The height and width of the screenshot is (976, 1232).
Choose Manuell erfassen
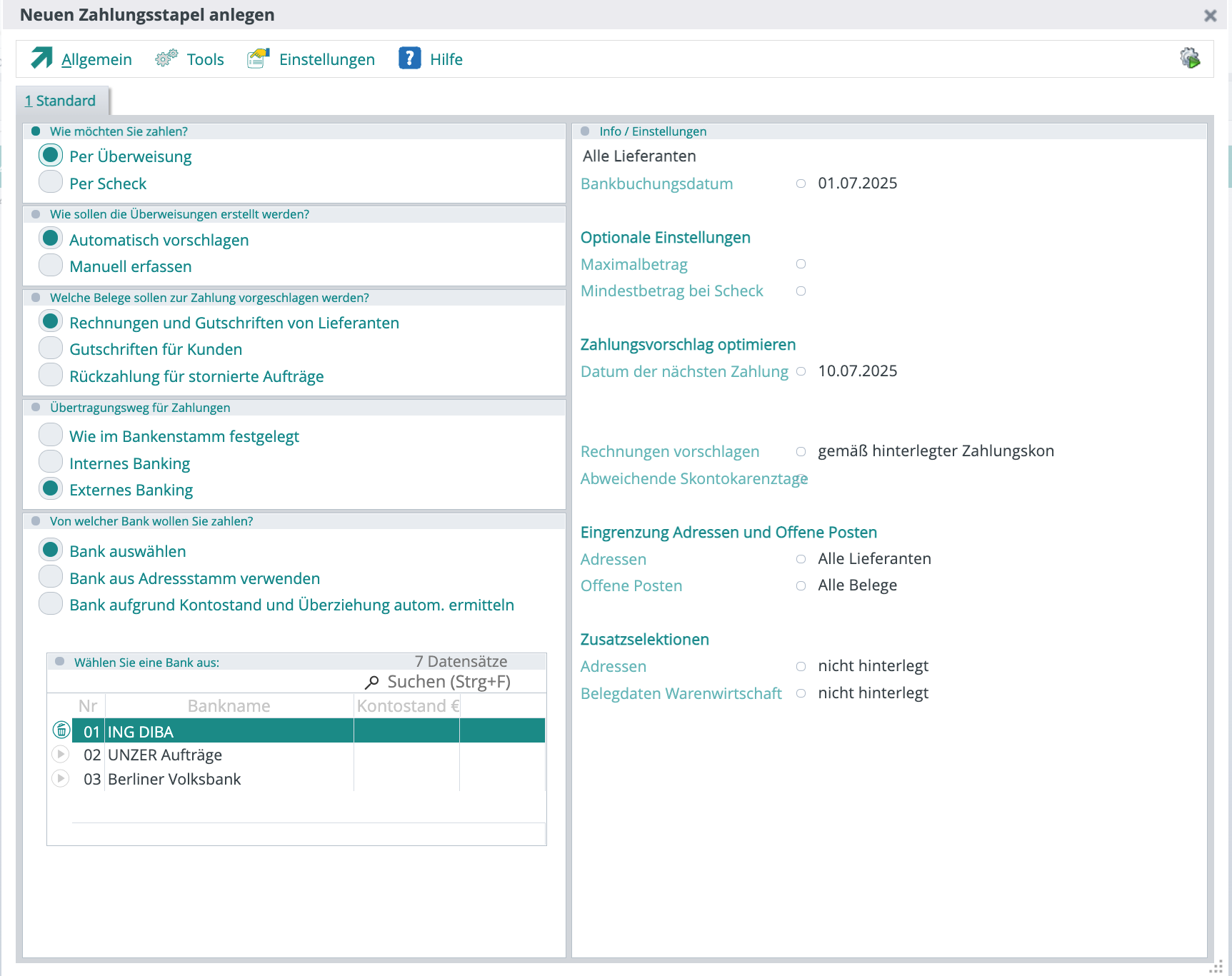[51, 264]
